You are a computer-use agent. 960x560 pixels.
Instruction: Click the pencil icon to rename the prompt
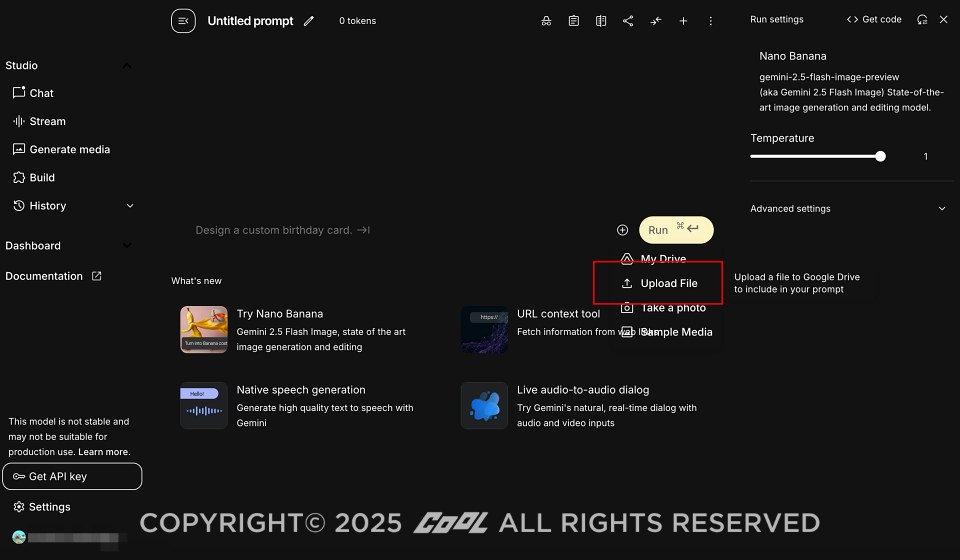tap(309, 21)
